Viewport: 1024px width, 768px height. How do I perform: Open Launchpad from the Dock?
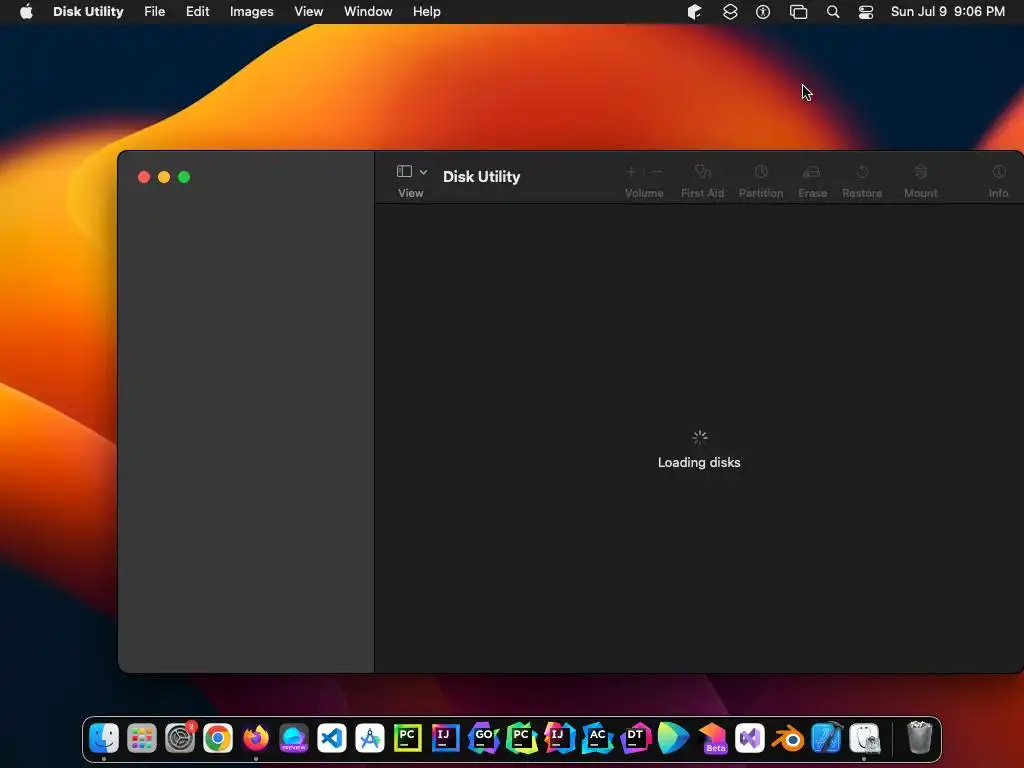(x=142, y=739)
